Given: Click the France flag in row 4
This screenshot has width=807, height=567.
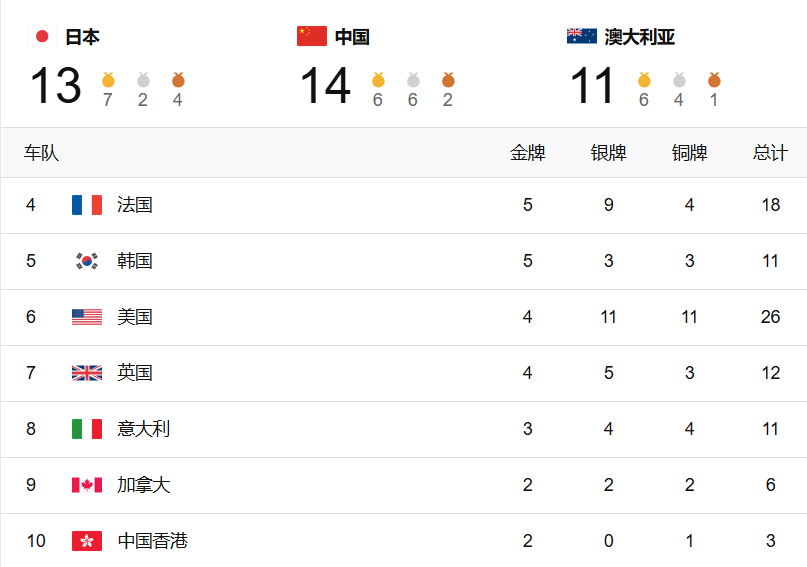Looking at the screenshot, I should coord(86,205).
